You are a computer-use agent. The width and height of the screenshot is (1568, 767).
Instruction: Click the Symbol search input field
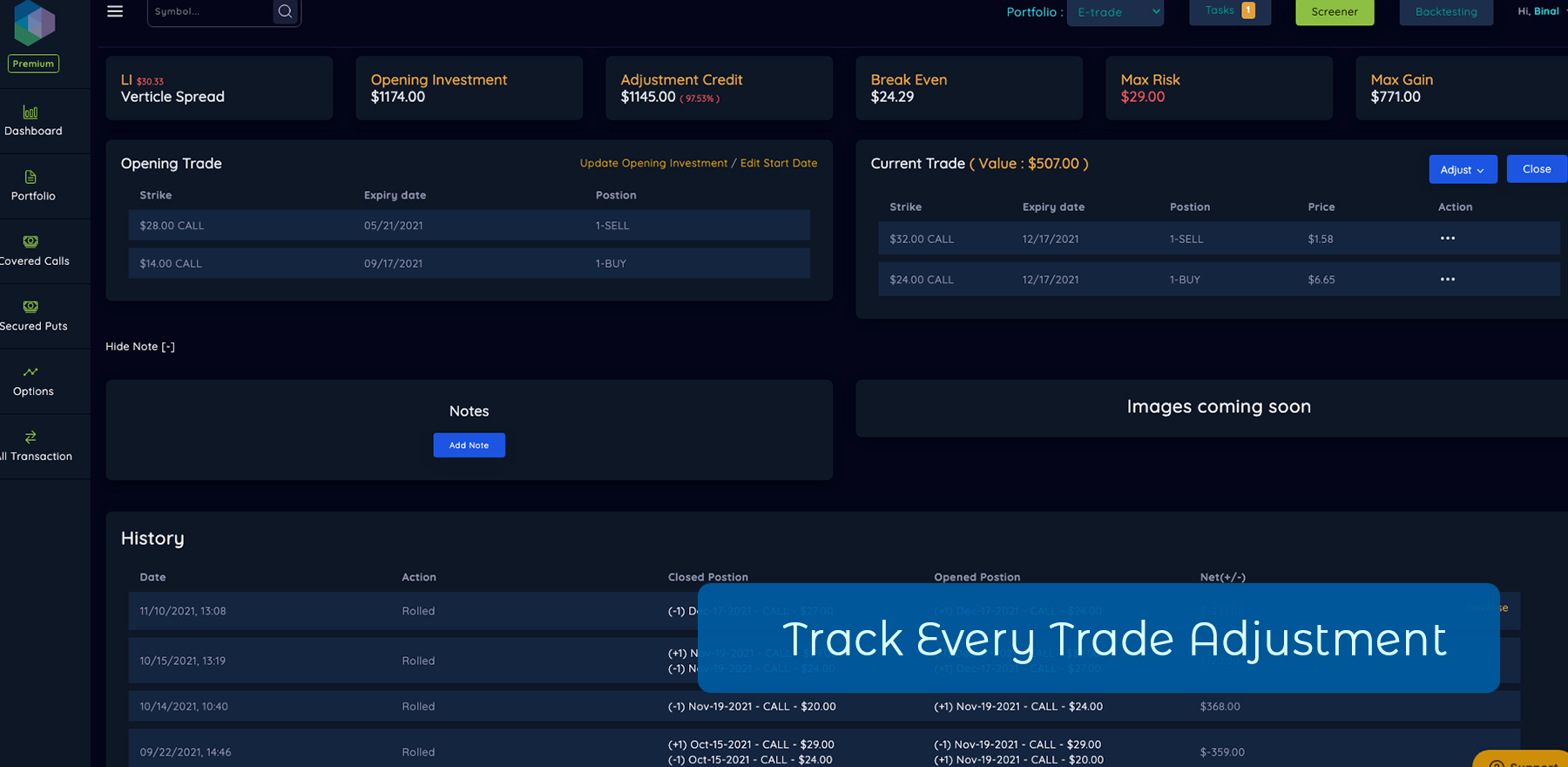coord(209,12)
